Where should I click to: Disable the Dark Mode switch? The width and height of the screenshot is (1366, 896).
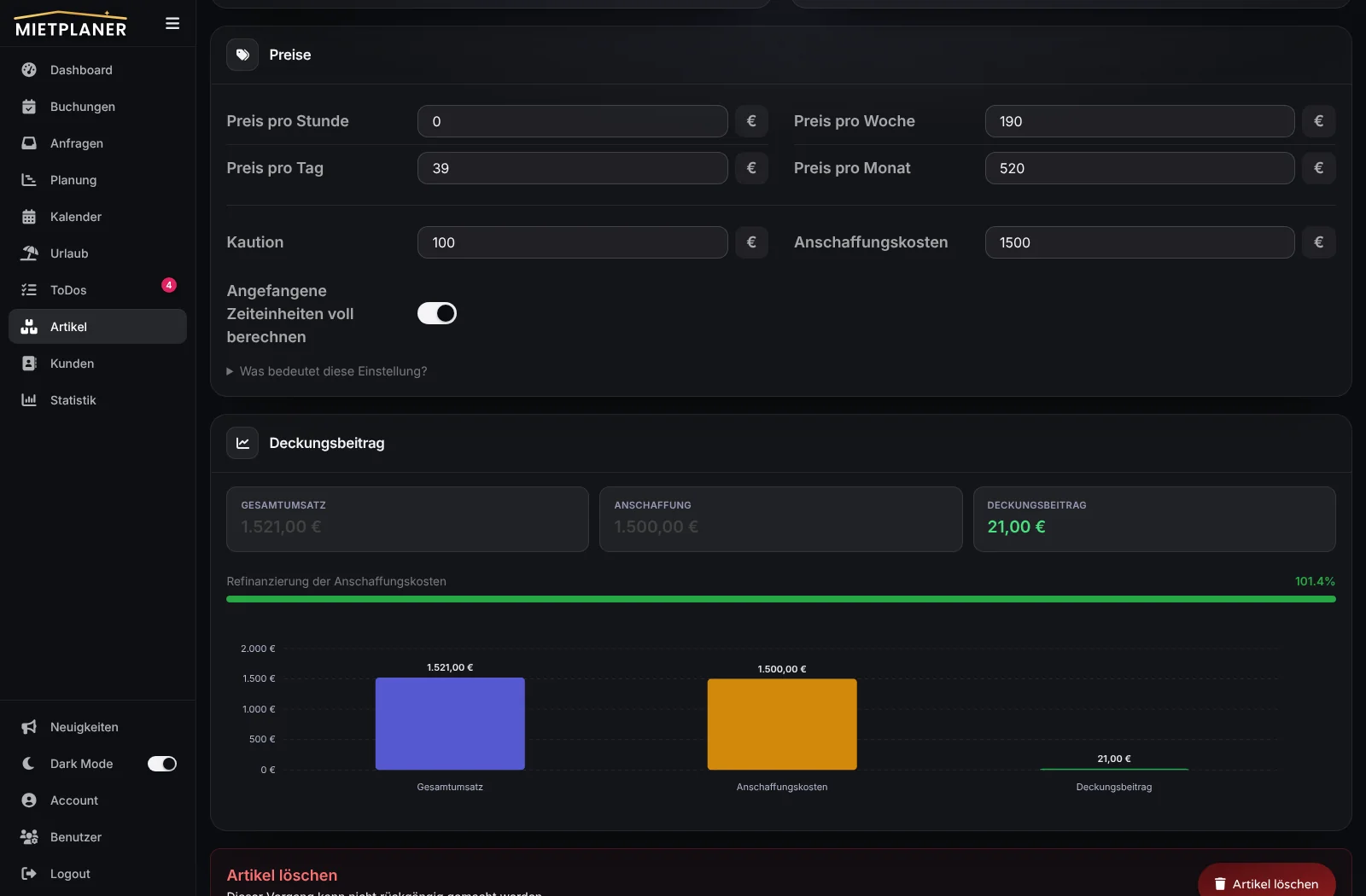pyautogui.click(x=162, y=764)
